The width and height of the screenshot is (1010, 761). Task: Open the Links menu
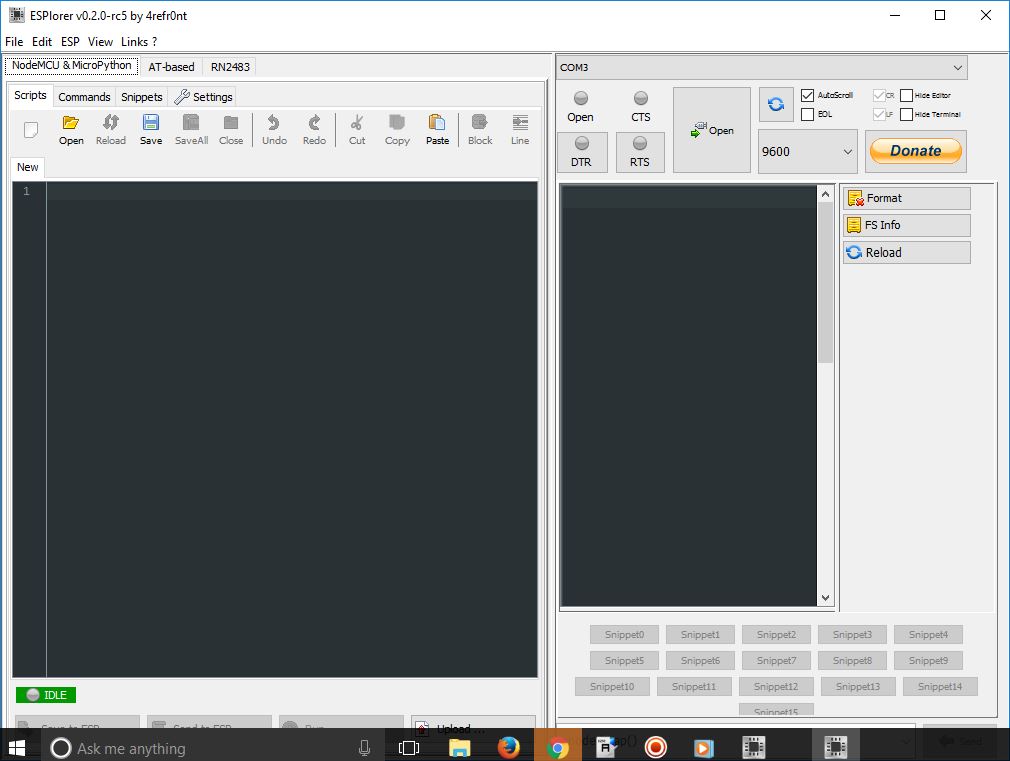(x=135, y=42)
